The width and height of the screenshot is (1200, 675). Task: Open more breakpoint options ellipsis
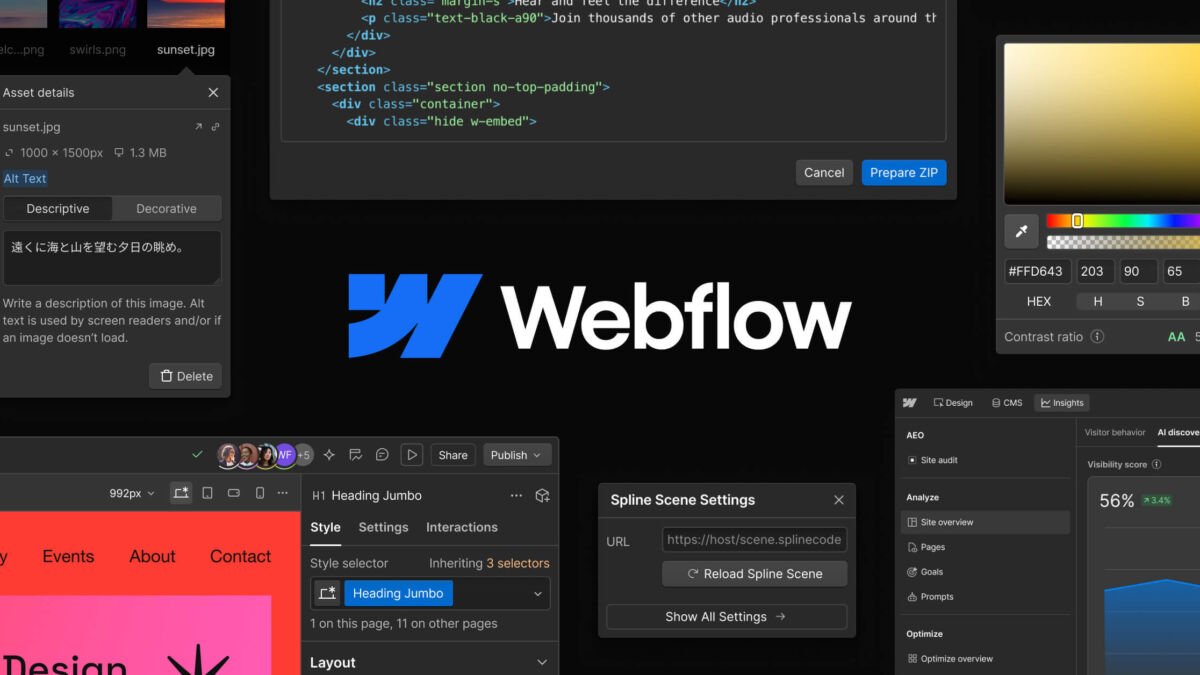coord(285,493)
